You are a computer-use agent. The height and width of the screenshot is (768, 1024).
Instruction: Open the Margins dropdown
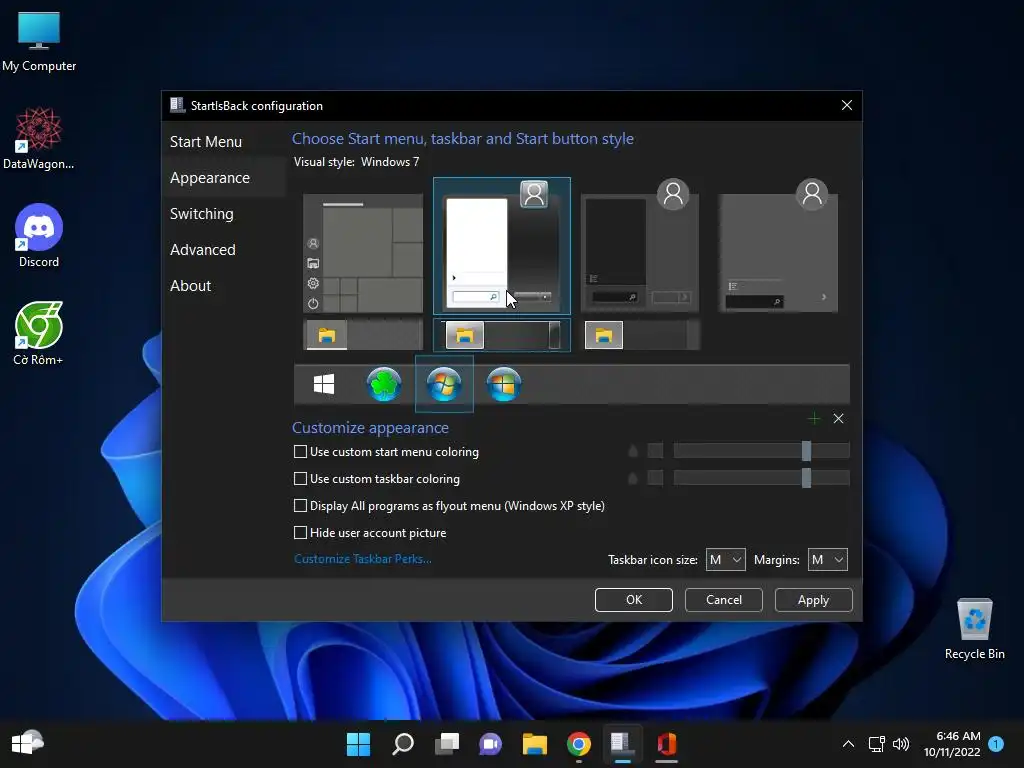click(827, 560)
